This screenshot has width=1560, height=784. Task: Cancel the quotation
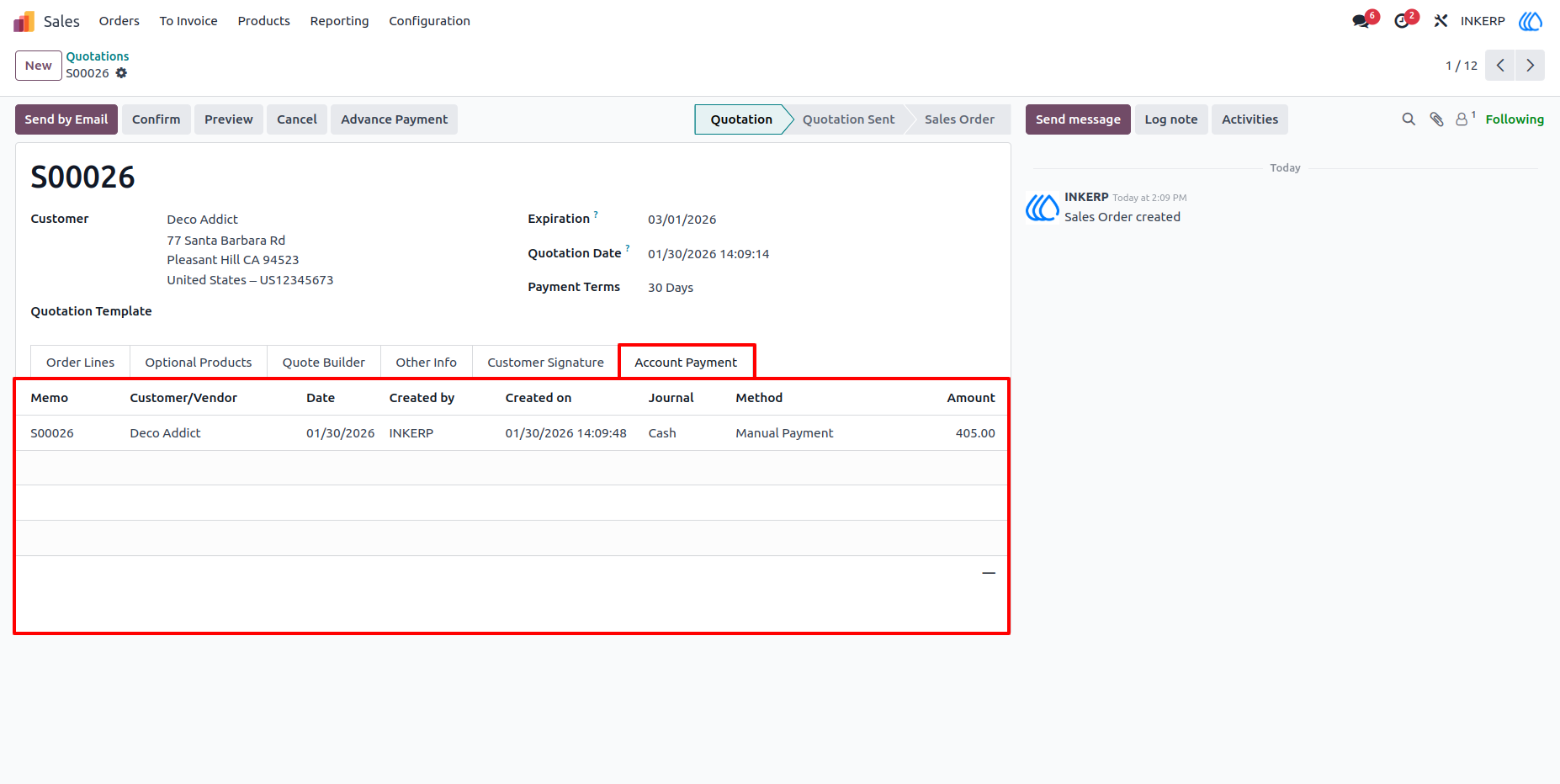coord(297,119)
